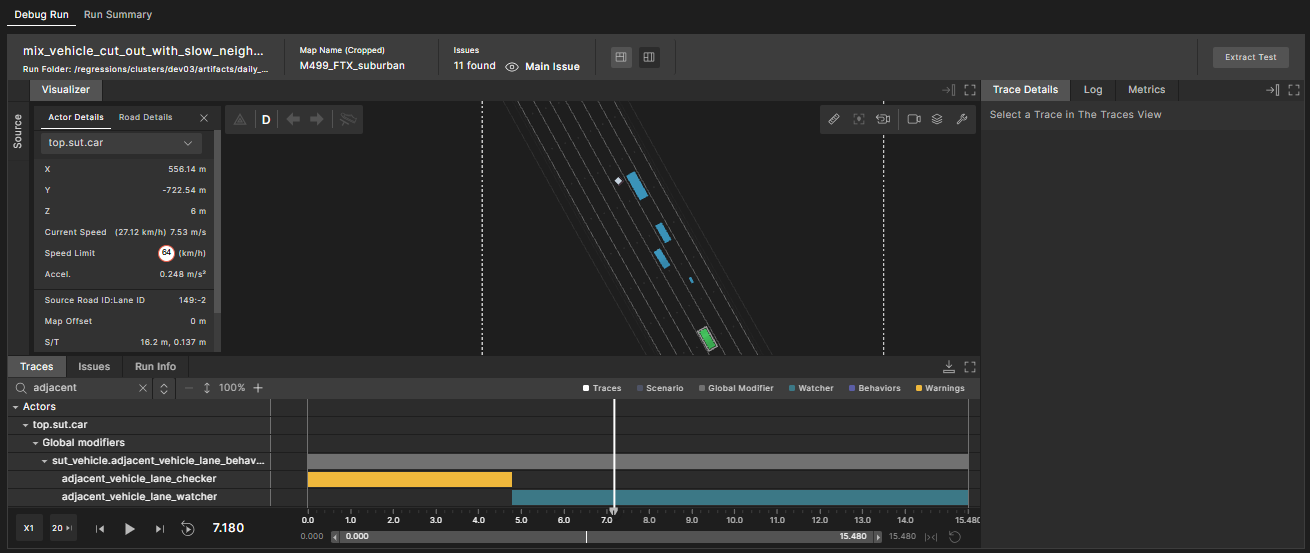The image size is (1310, 553).
Task: Click the camera view icon in visualizer
Action: pos(914,119)
